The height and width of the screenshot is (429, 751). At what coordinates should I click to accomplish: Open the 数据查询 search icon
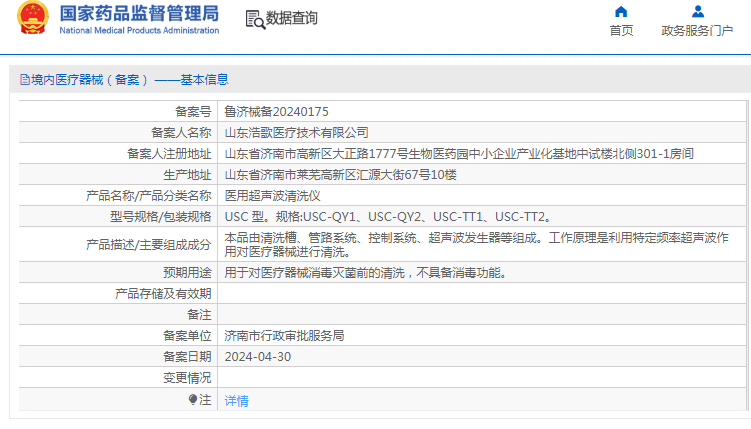[x=255, y=20]
